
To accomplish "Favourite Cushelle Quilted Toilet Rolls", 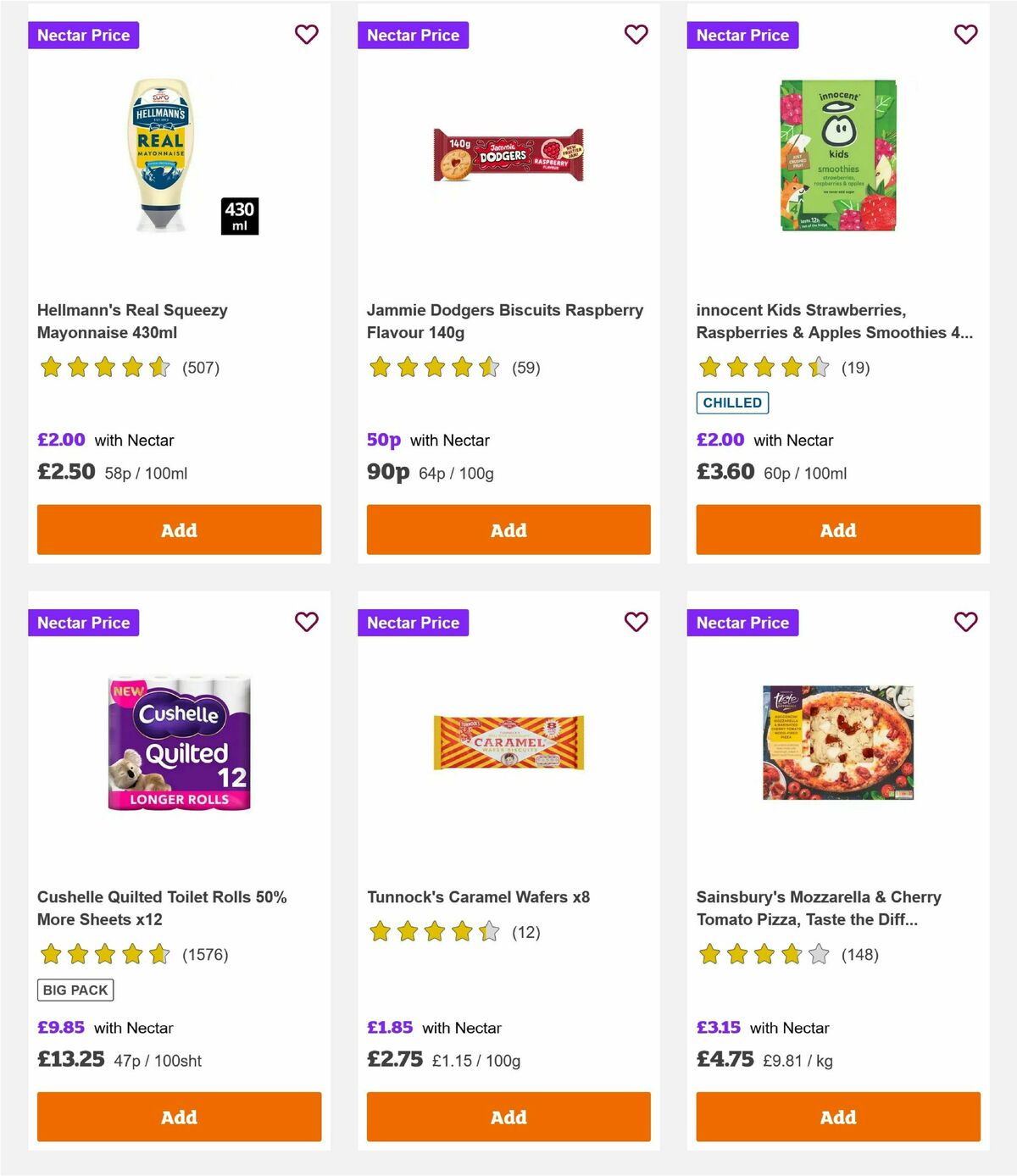I will 307,622.
